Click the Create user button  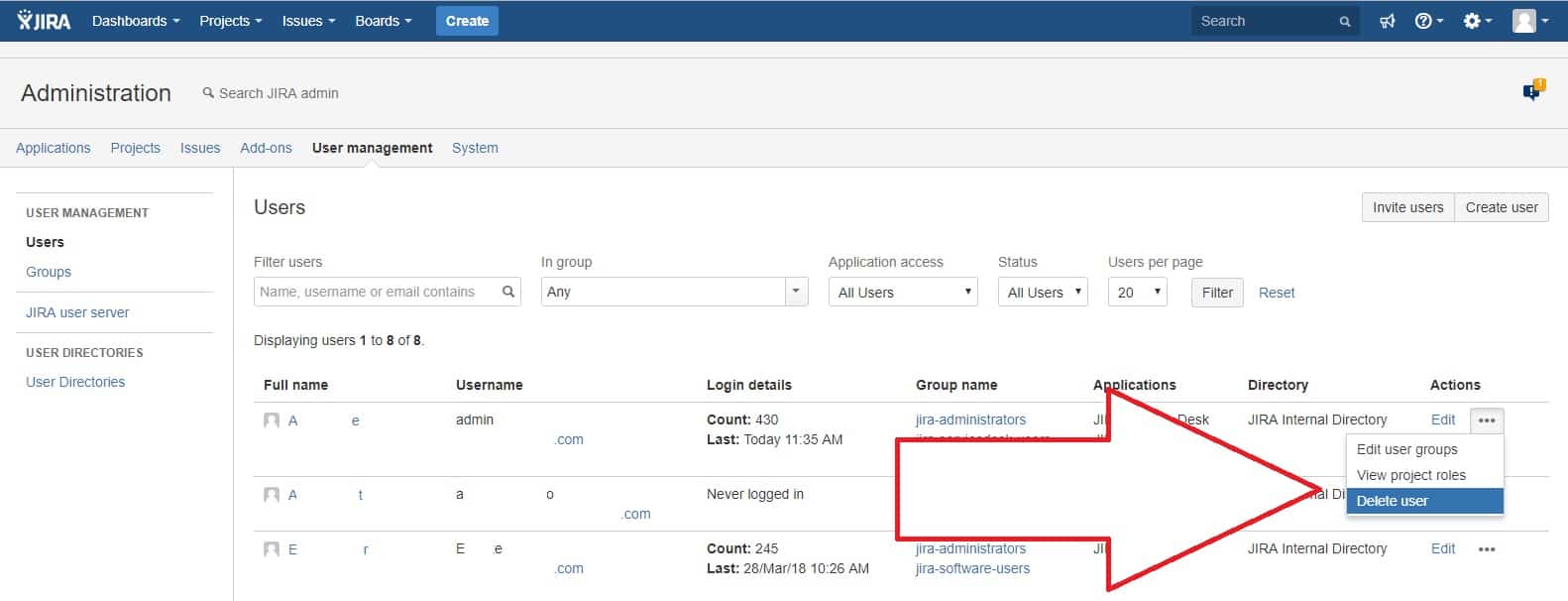[x=1502, y=207]
